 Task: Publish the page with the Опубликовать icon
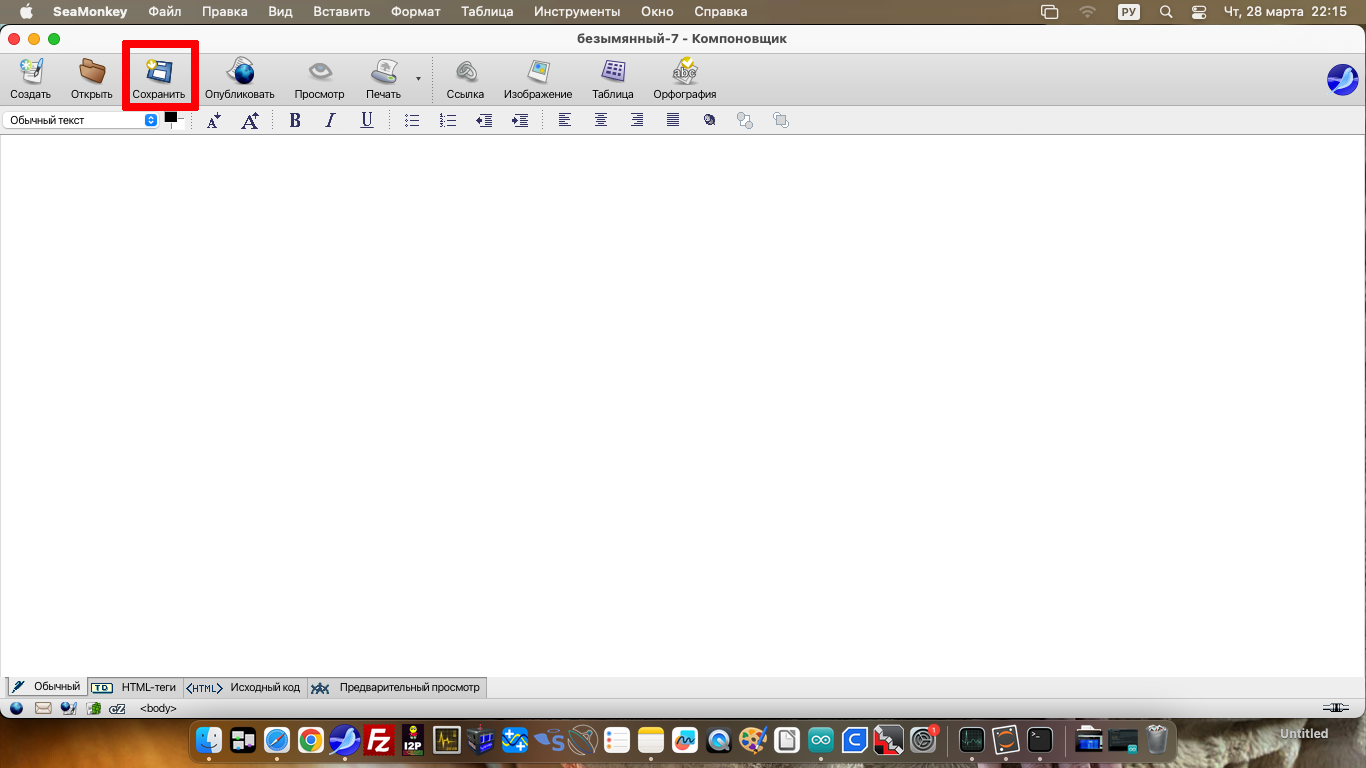pyautogui.click(x=240, y=77)
